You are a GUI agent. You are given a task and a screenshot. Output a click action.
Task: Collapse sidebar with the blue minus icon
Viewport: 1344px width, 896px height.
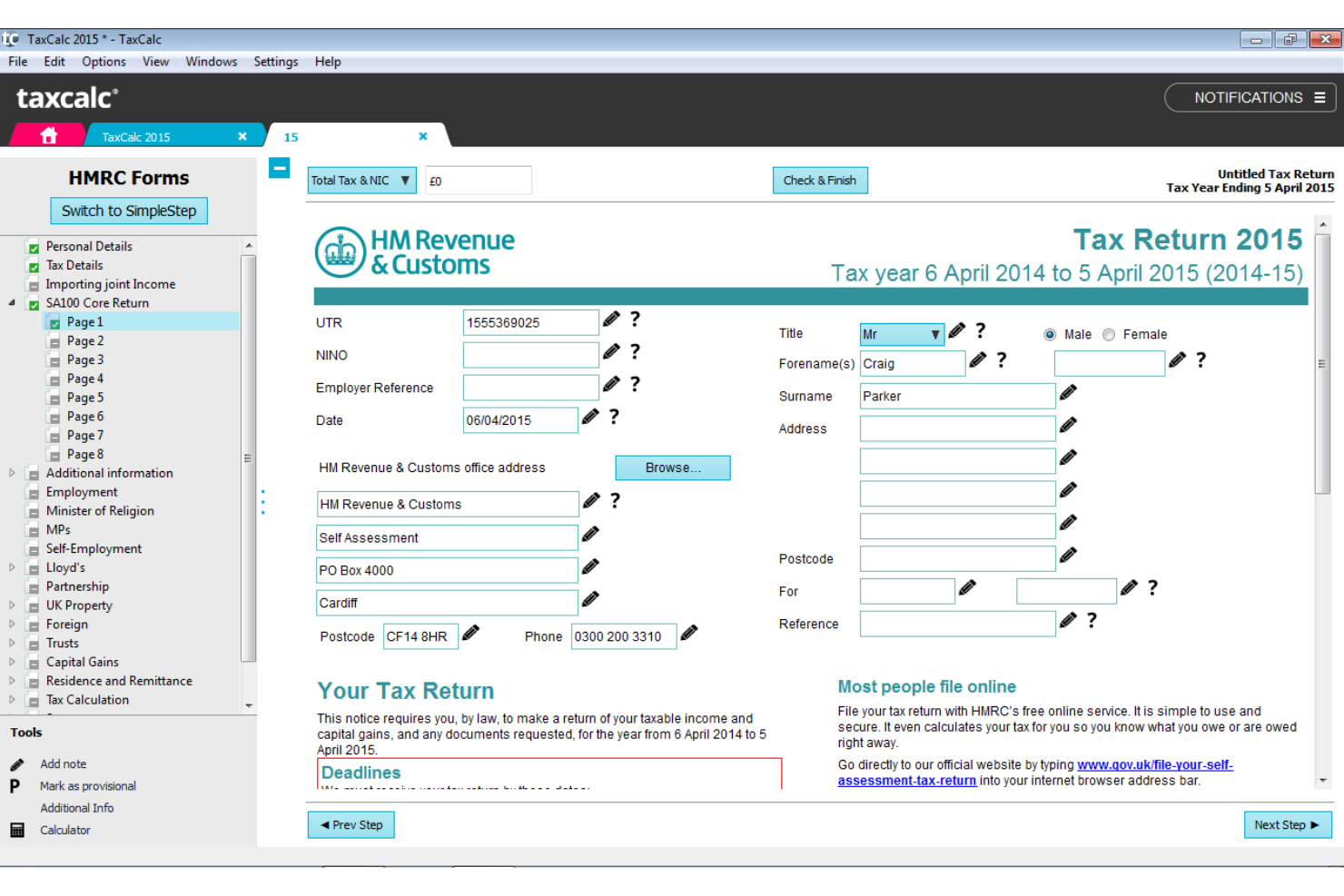click(280, 168)
